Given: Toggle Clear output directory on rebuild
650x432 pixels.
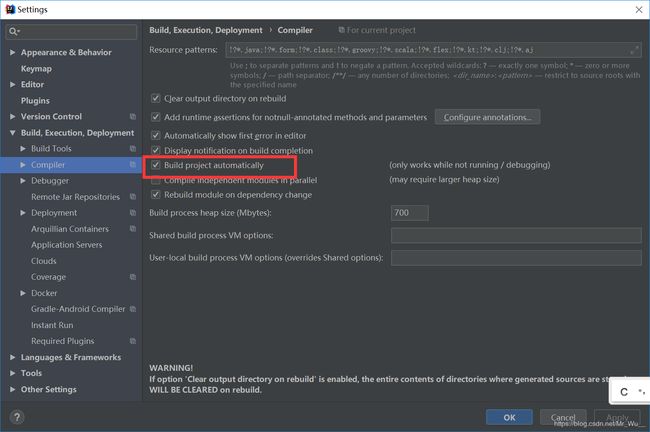Looking at the screenshot, I should (155, 98).
